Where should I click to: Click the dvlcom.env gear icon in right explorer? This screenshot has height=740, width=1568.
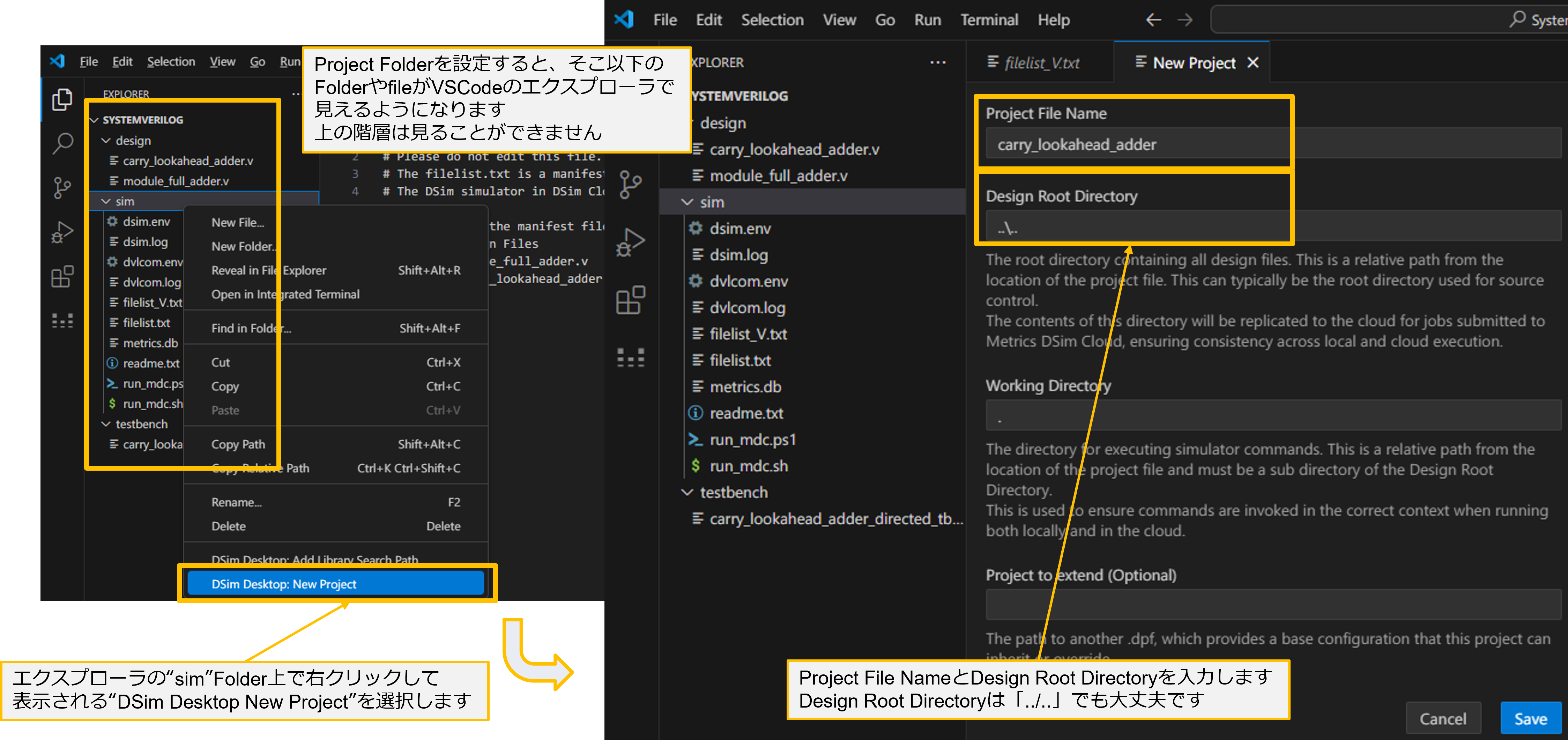point(696,281)
